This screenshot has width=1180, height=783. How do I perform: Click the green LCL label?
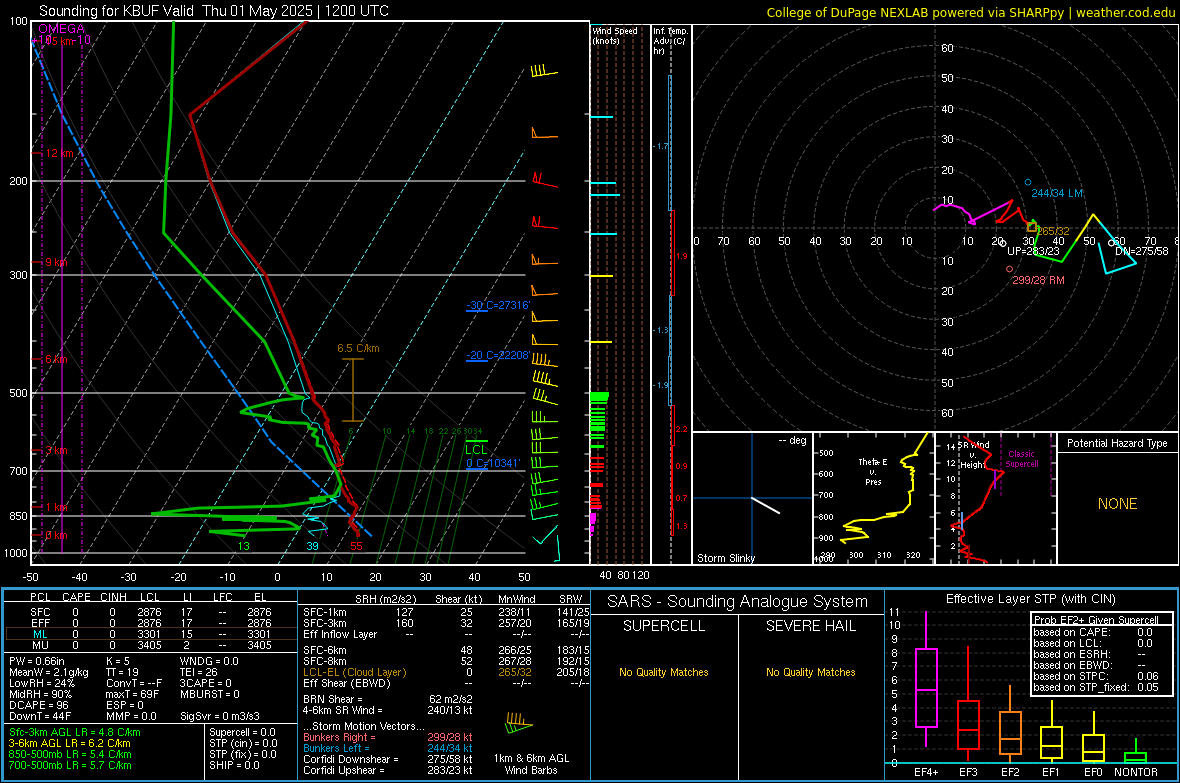476,449
